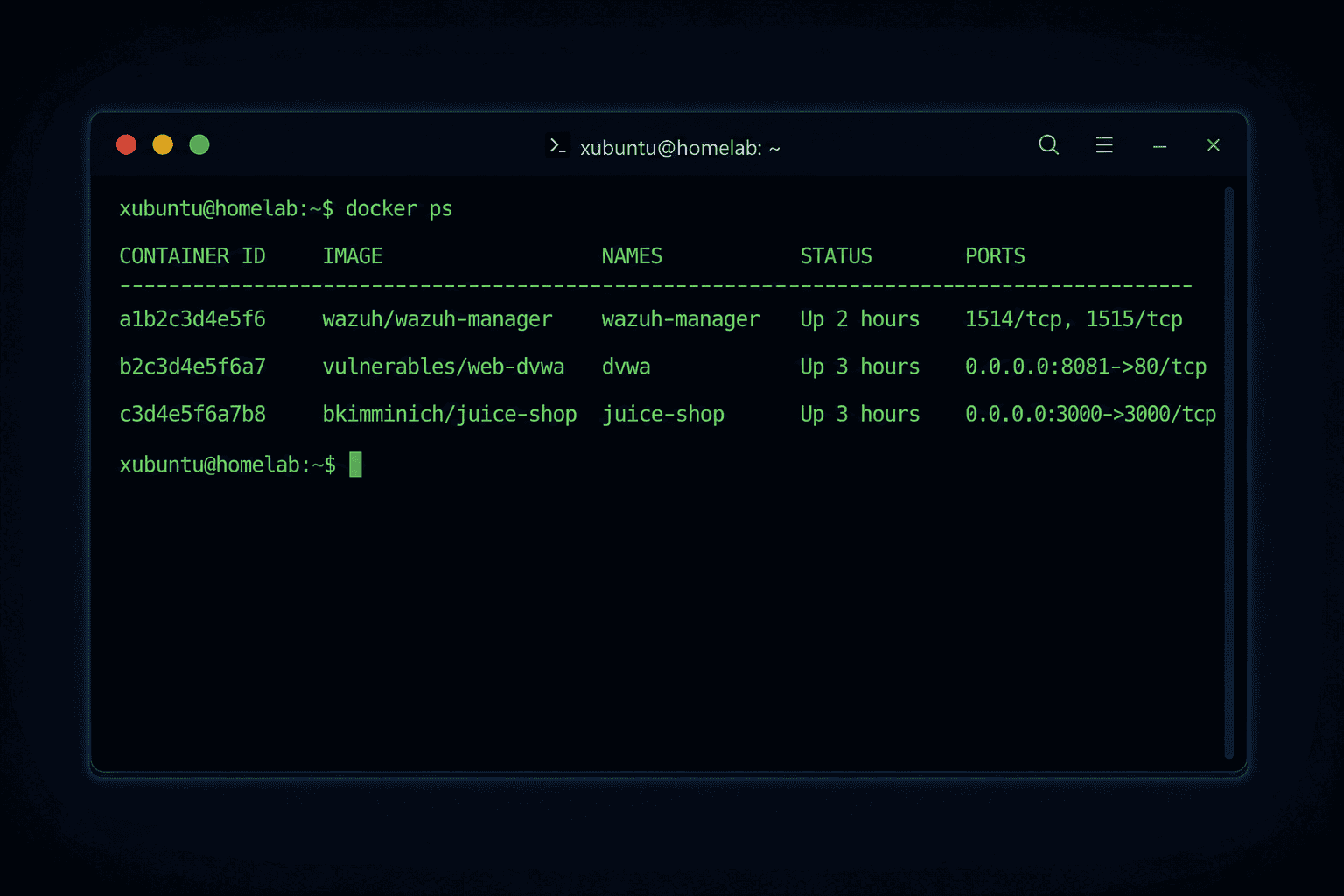This screenshot has height=896, width=1344.
Task: Click the 'docker ps' command text
Action: pos(399,209)
